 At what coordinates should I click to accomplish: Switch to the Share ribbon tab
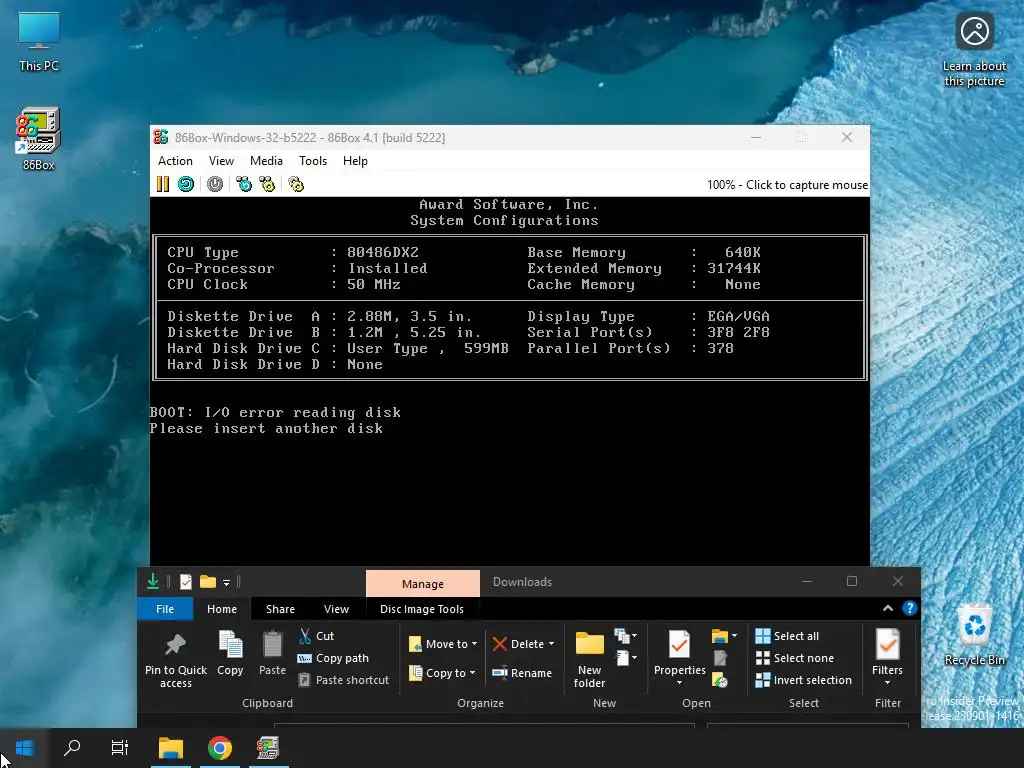point(280,609)
